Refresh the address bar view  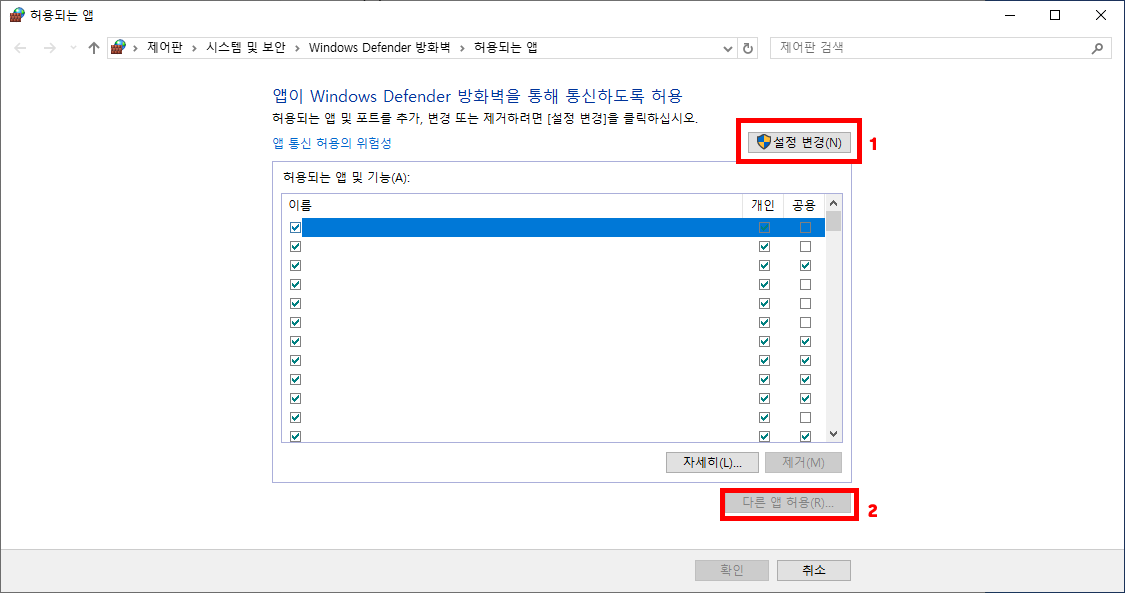(748, 48)
